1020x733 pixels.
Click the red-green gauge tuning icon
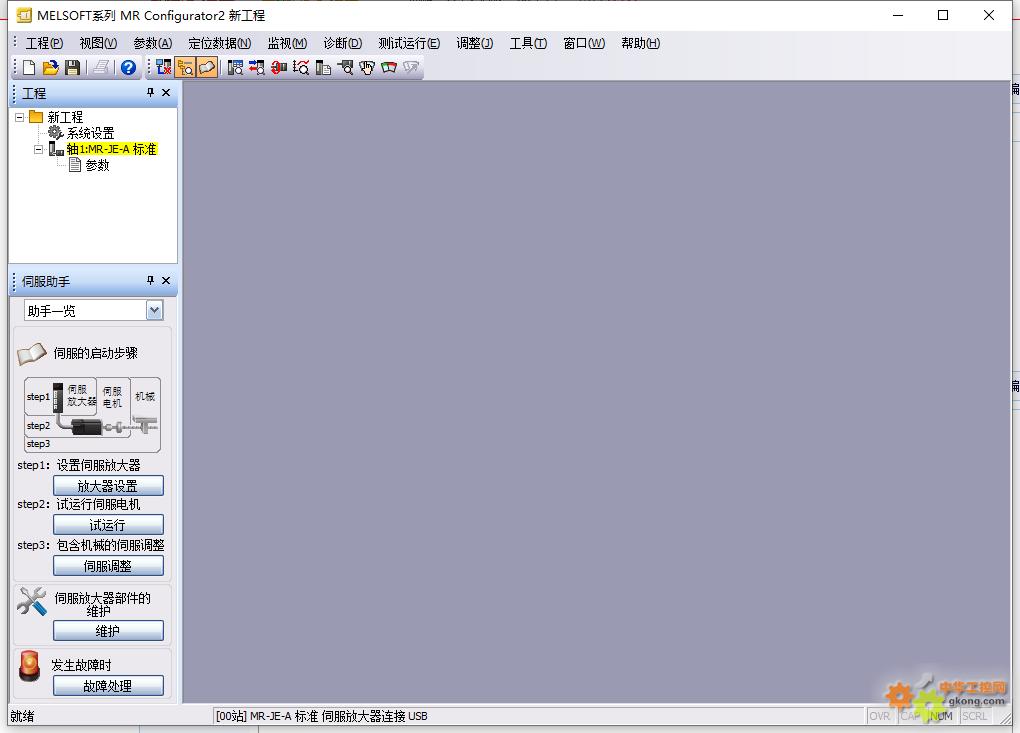[389, 67]
